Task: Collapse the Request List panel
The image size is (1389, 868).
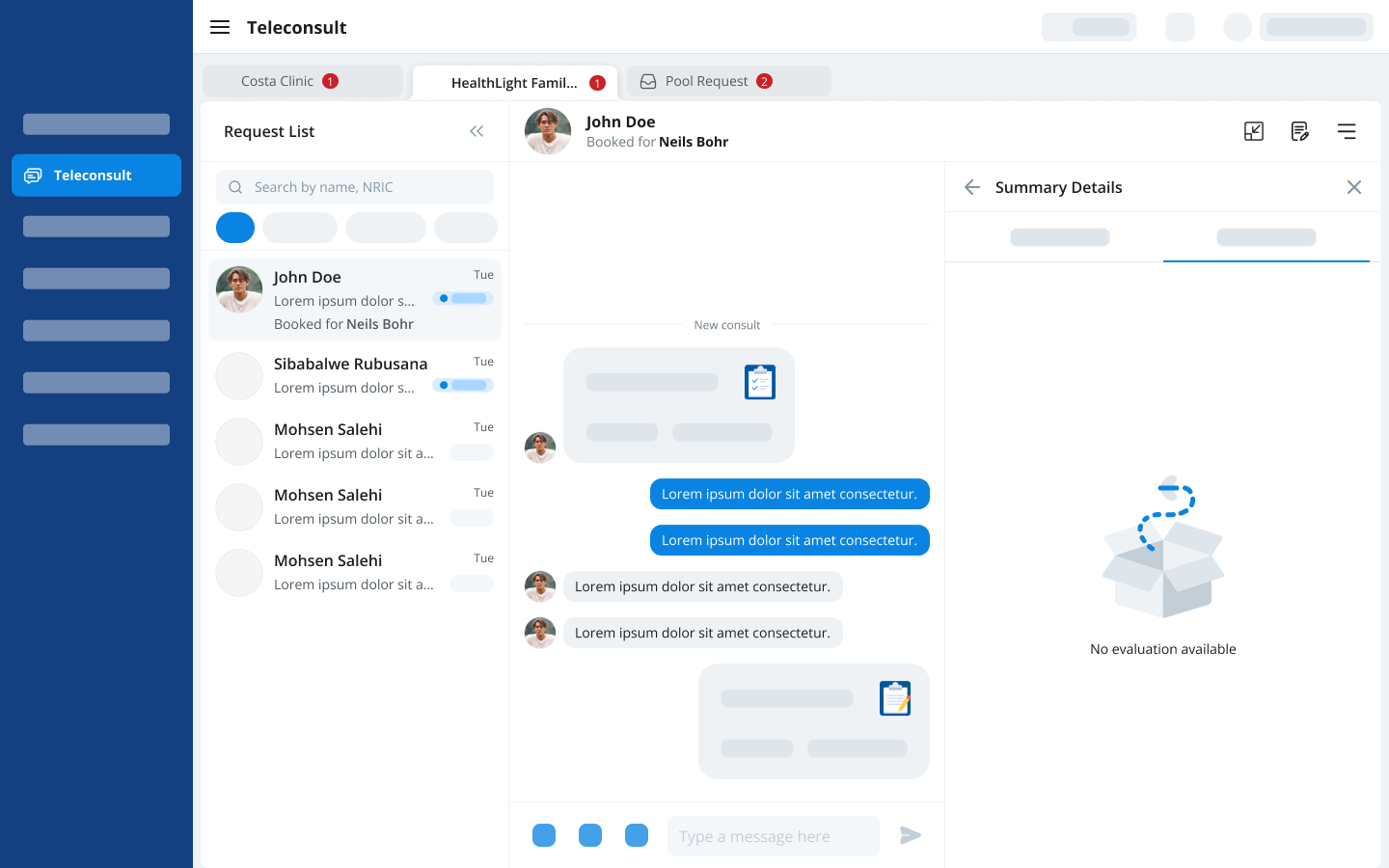Action: click(477, 131)
